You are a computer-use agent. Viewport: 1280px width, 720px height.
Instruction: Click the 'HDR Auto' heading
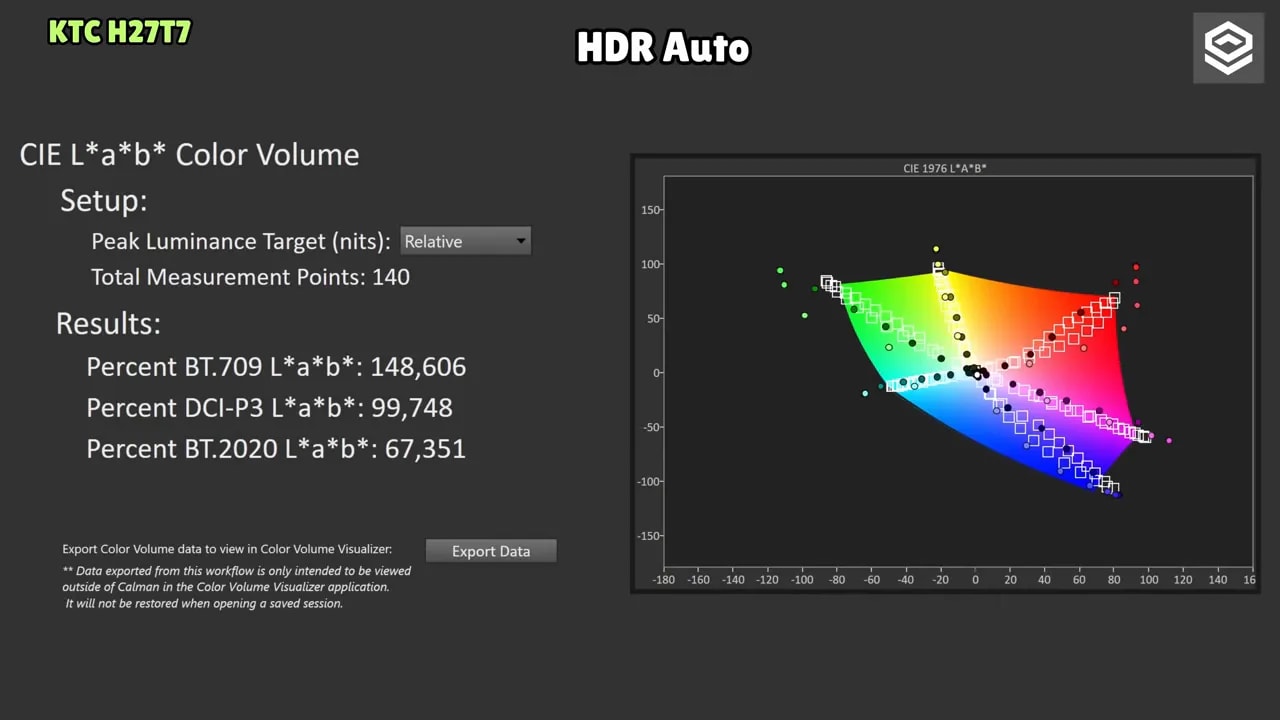[x=663, y=47]
